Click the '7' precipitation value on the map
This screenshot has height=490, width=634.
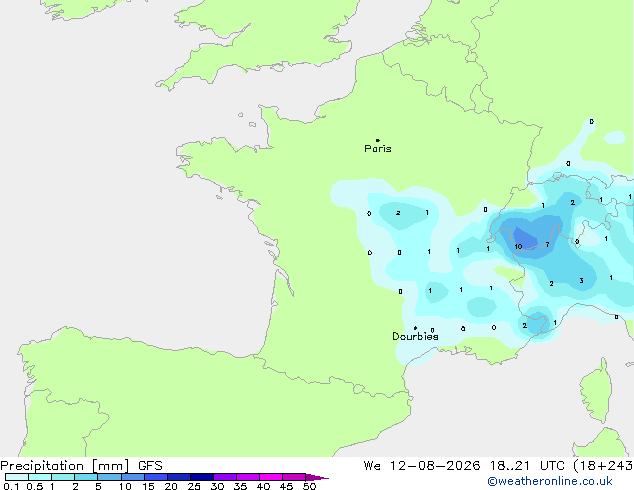(x=547, y=245)
